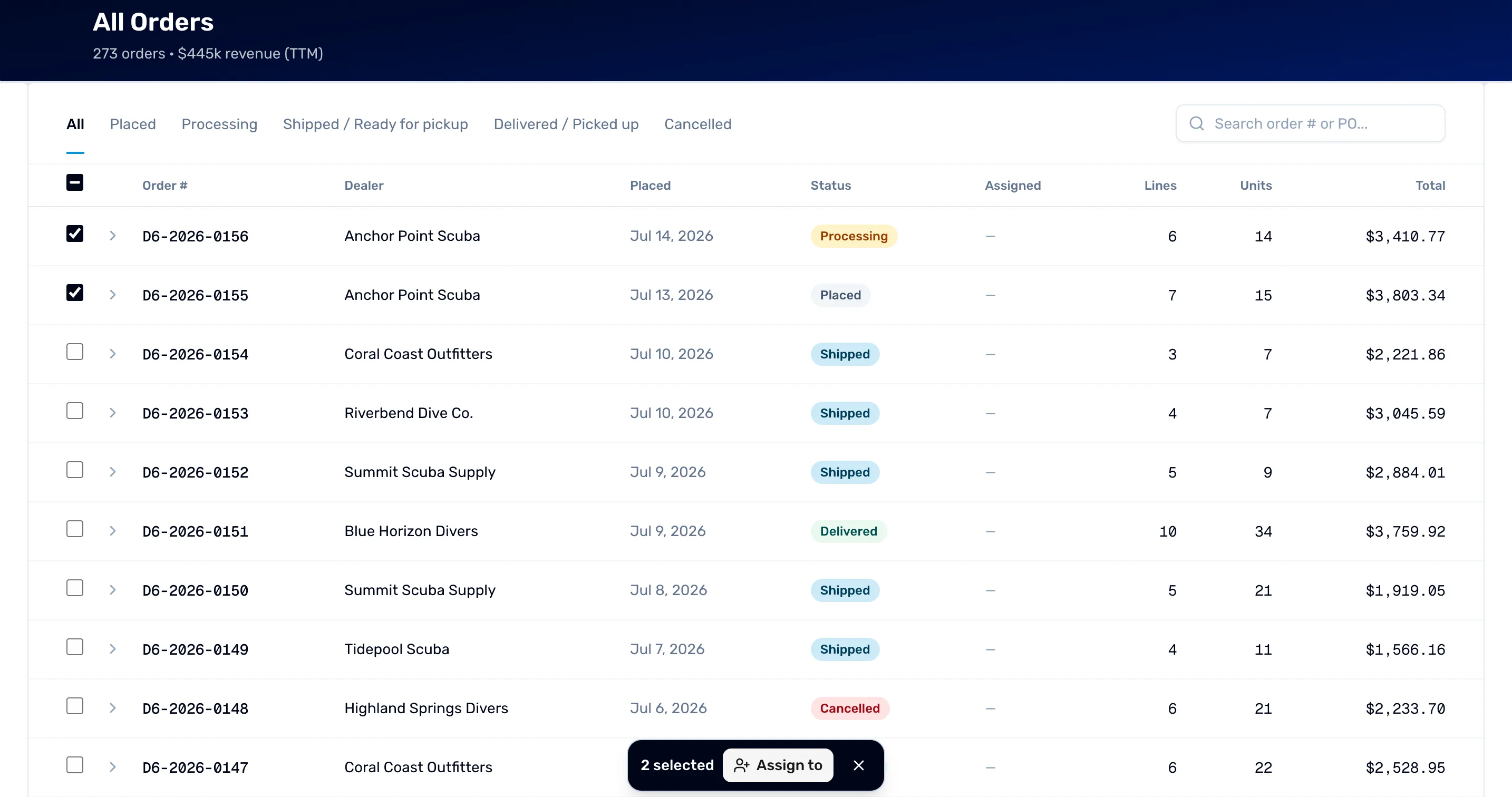The width and height of the screenshot is (1512, 797).
Task: Click the Placed column header
Action: [651, 186]
